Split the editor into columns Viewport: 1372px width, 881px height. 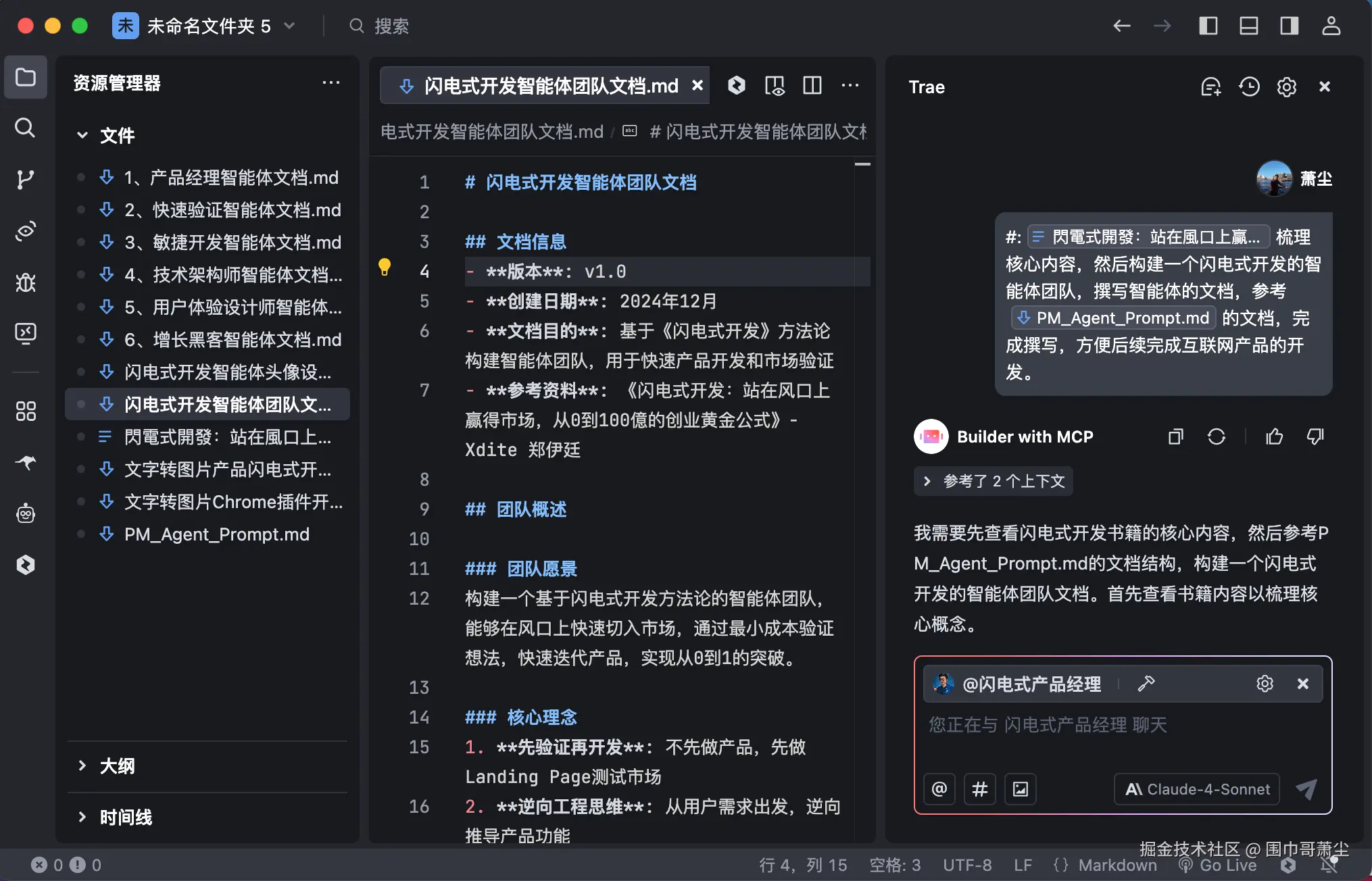812,85
